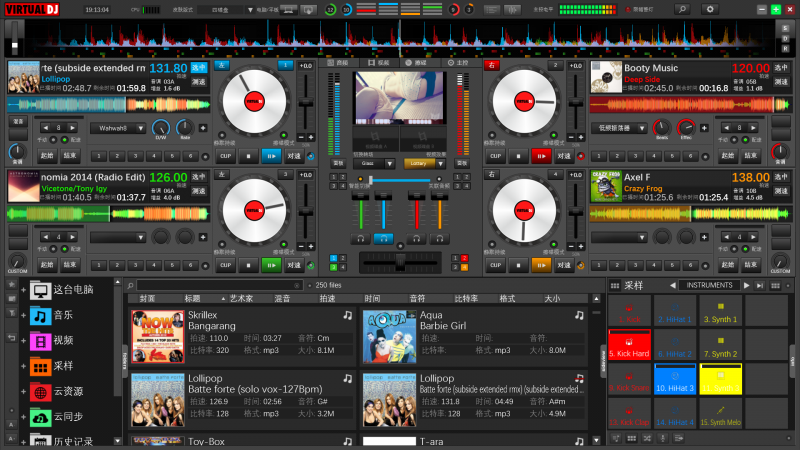The height and width of the screenshot is (450, 800).
Task: Expand the 这台电脑 tree node
Action: [23, 290]
